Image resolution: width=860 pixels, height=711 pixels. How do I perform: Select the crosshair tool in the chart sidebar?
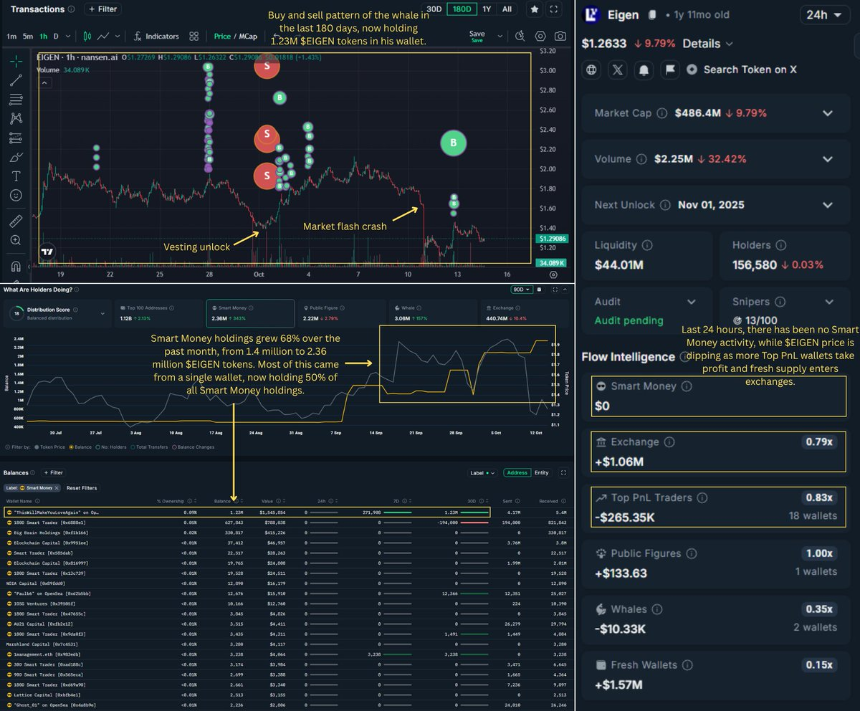tap(14, 61)
